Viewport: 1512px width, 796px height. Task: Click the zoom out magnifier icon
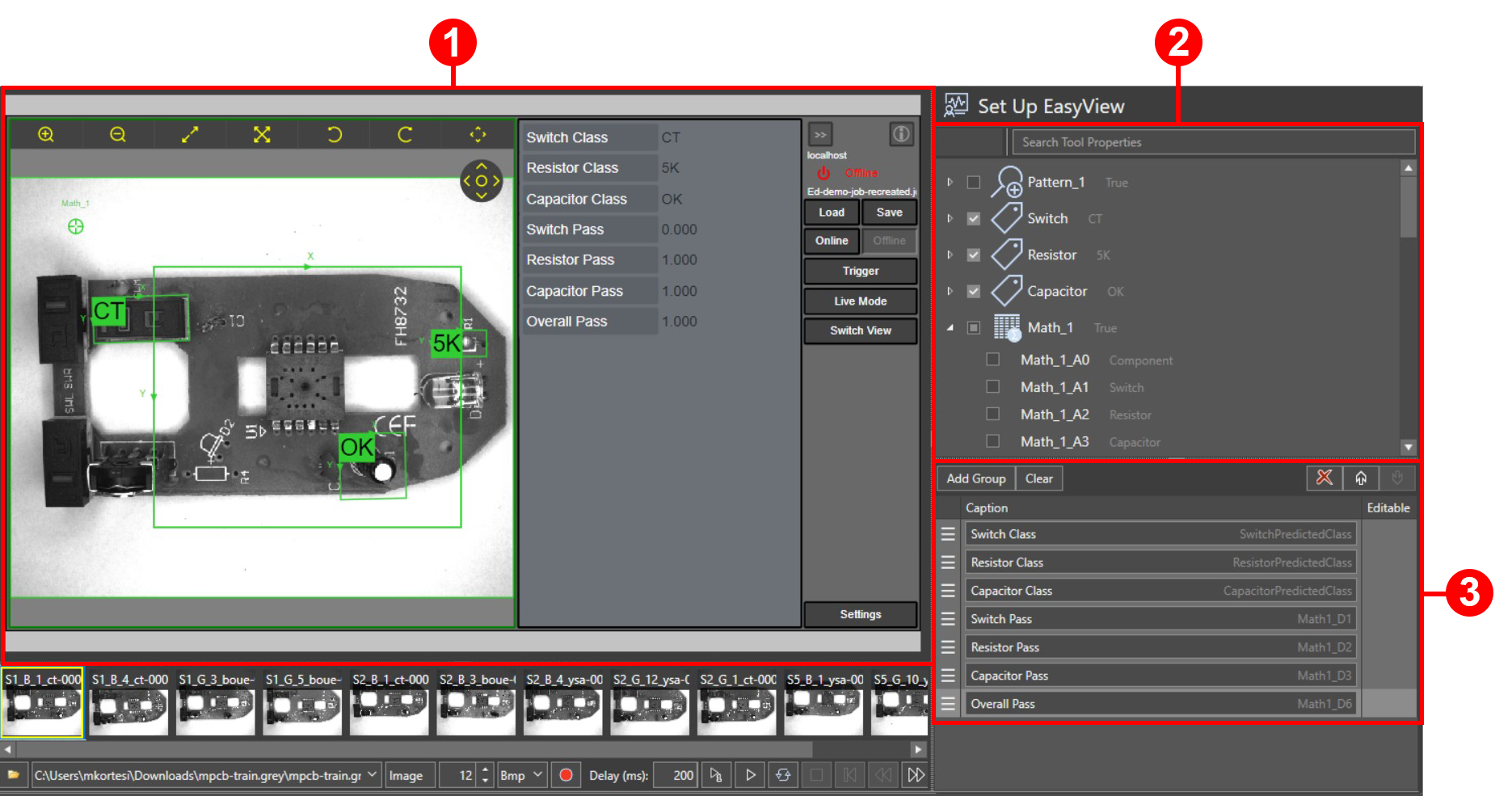pyautogui.click(x=118, y=135)
